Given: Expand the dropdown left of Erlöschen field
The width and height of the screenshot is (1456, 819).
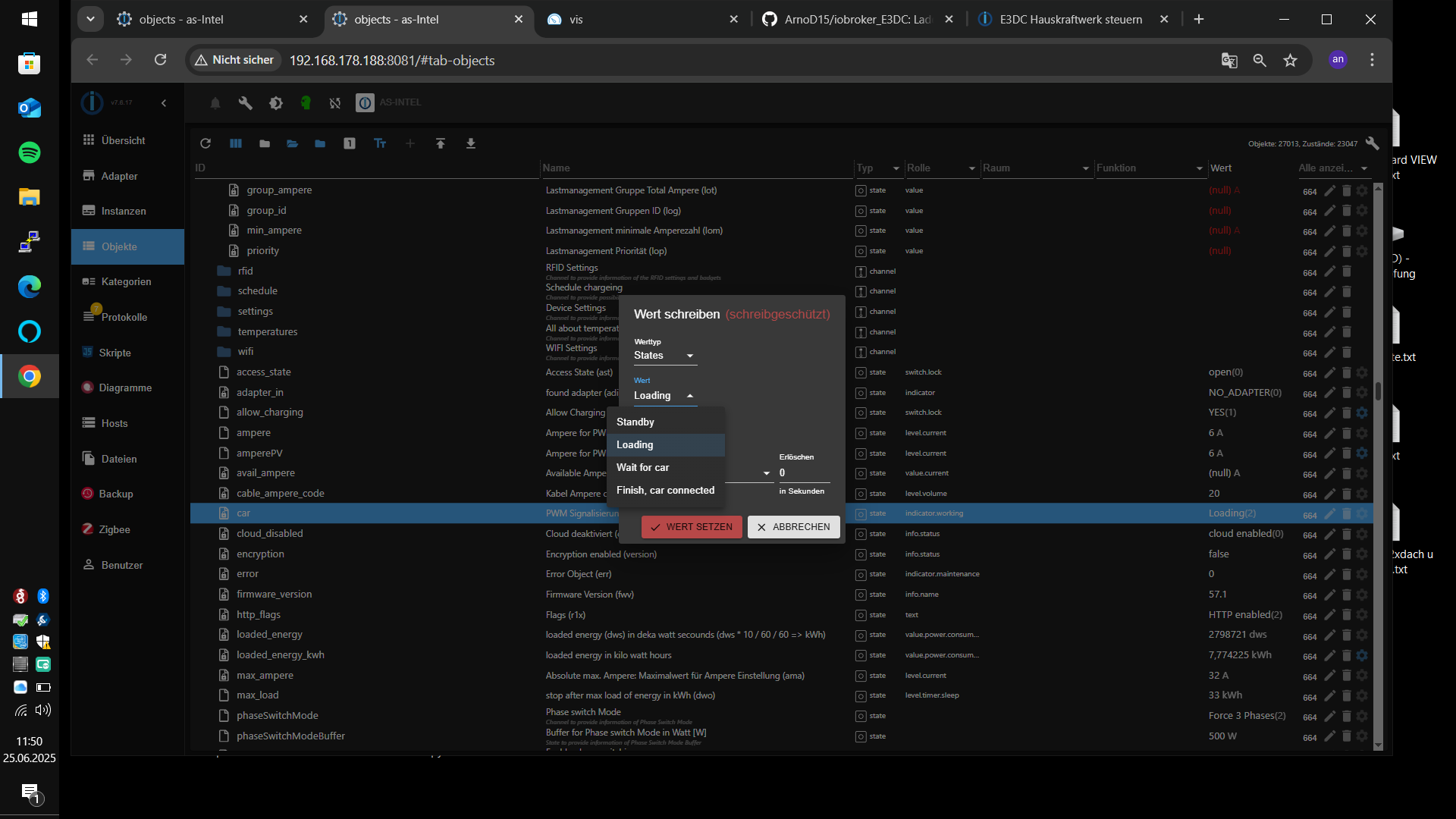Looking at the screenshot, I should click(766, 473).
